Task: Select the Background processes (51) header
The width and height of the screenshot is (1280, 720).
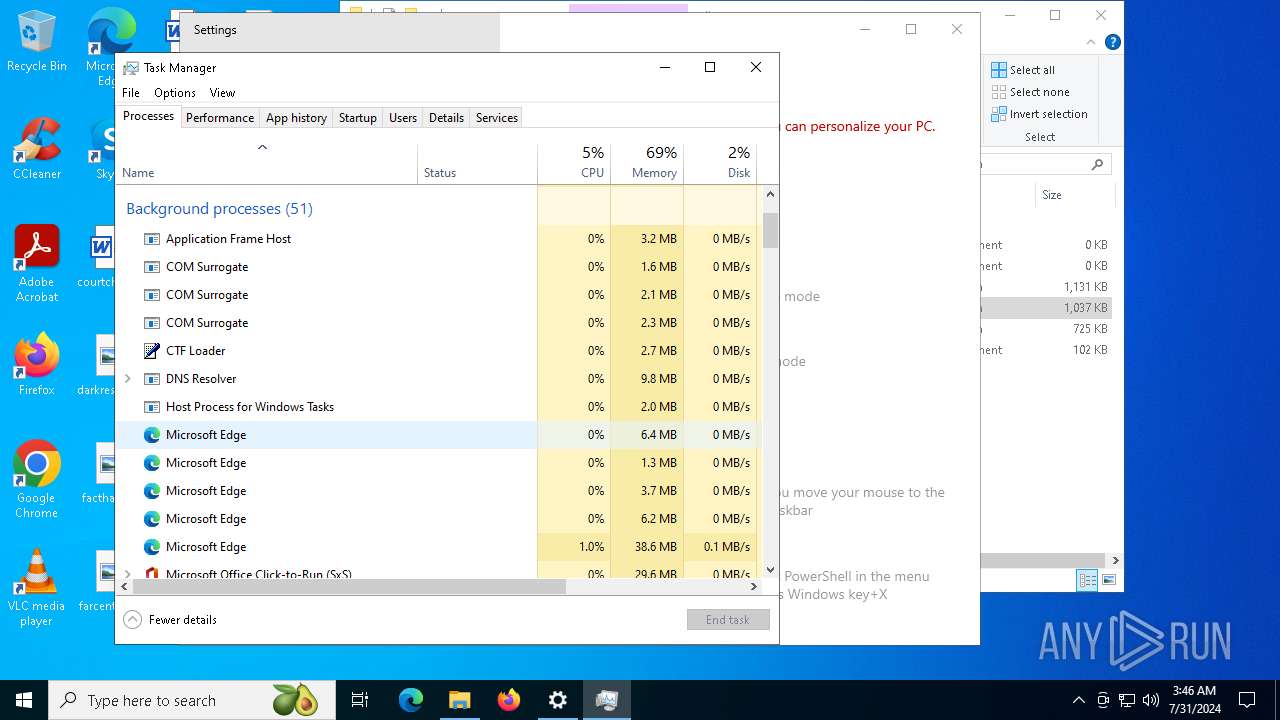Action: pyautogui.click(x=219, y=209)
